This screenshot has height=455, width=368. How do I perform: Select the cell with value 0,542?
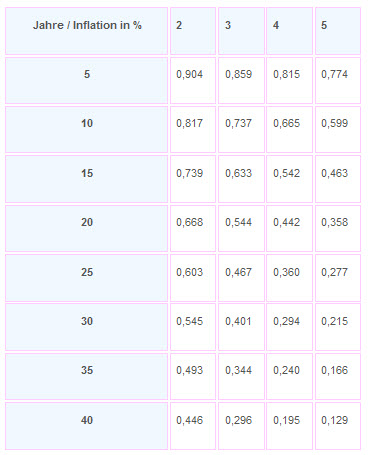pos(289,179)
